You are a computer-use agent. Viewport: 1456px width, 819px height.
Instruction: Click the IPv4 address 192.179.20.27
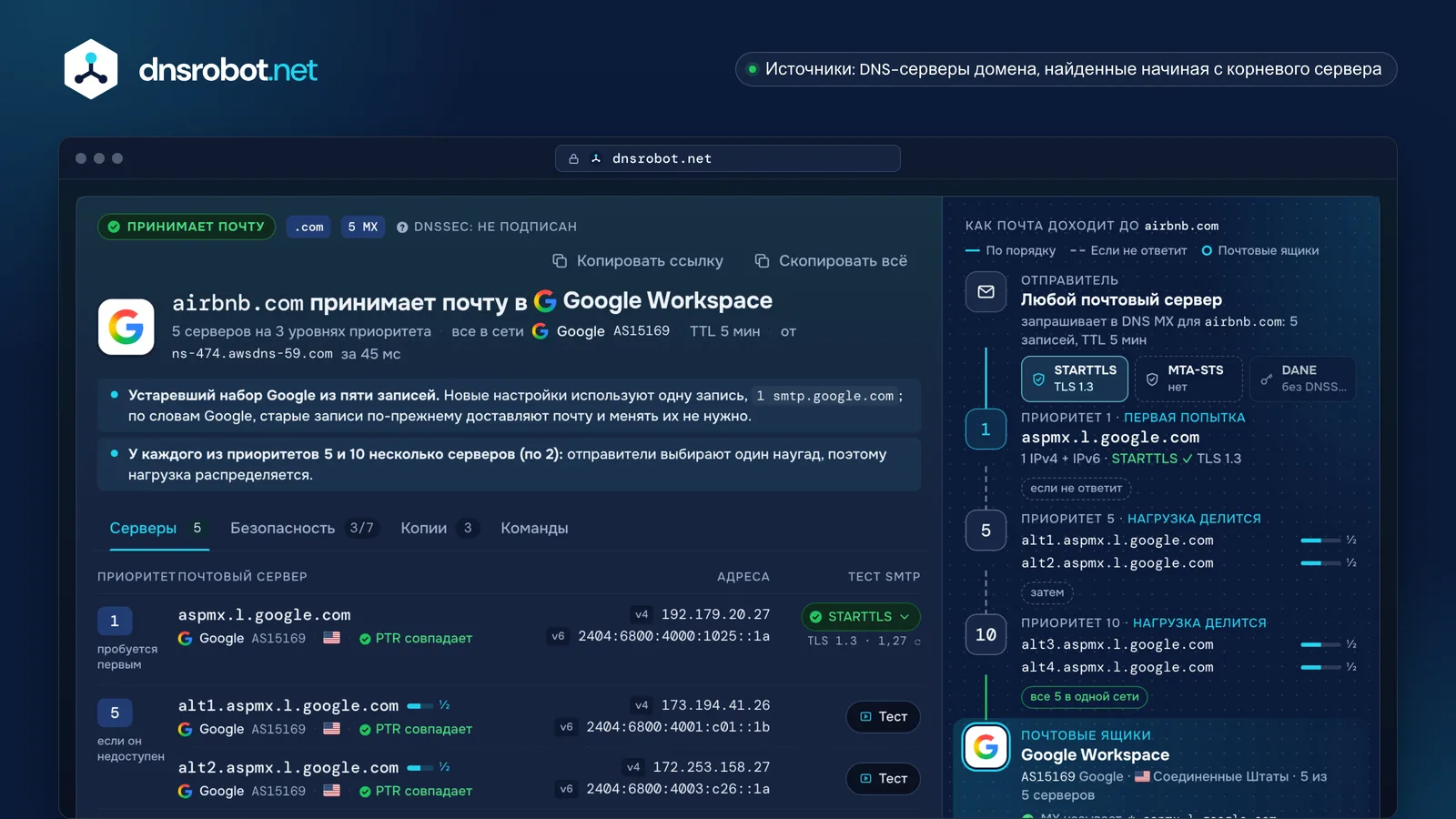click(715, 615)
